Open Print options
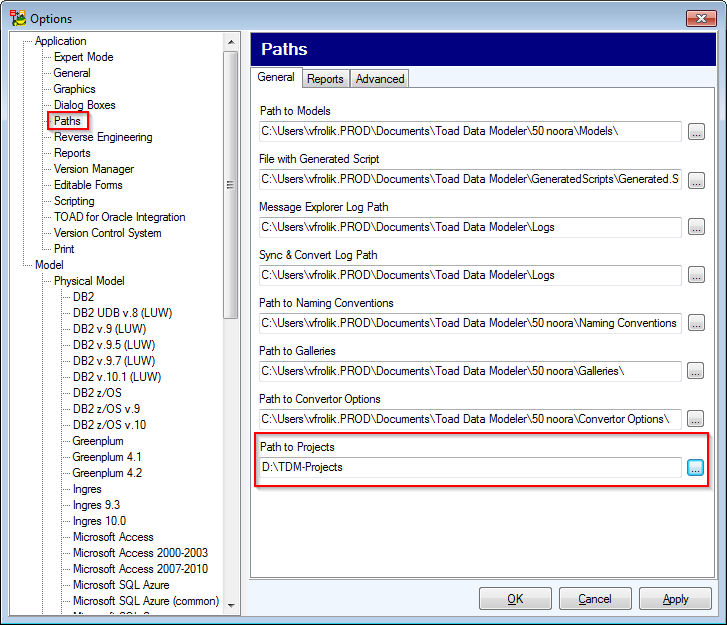Screen dimensions: 727x625 [64, 249]
